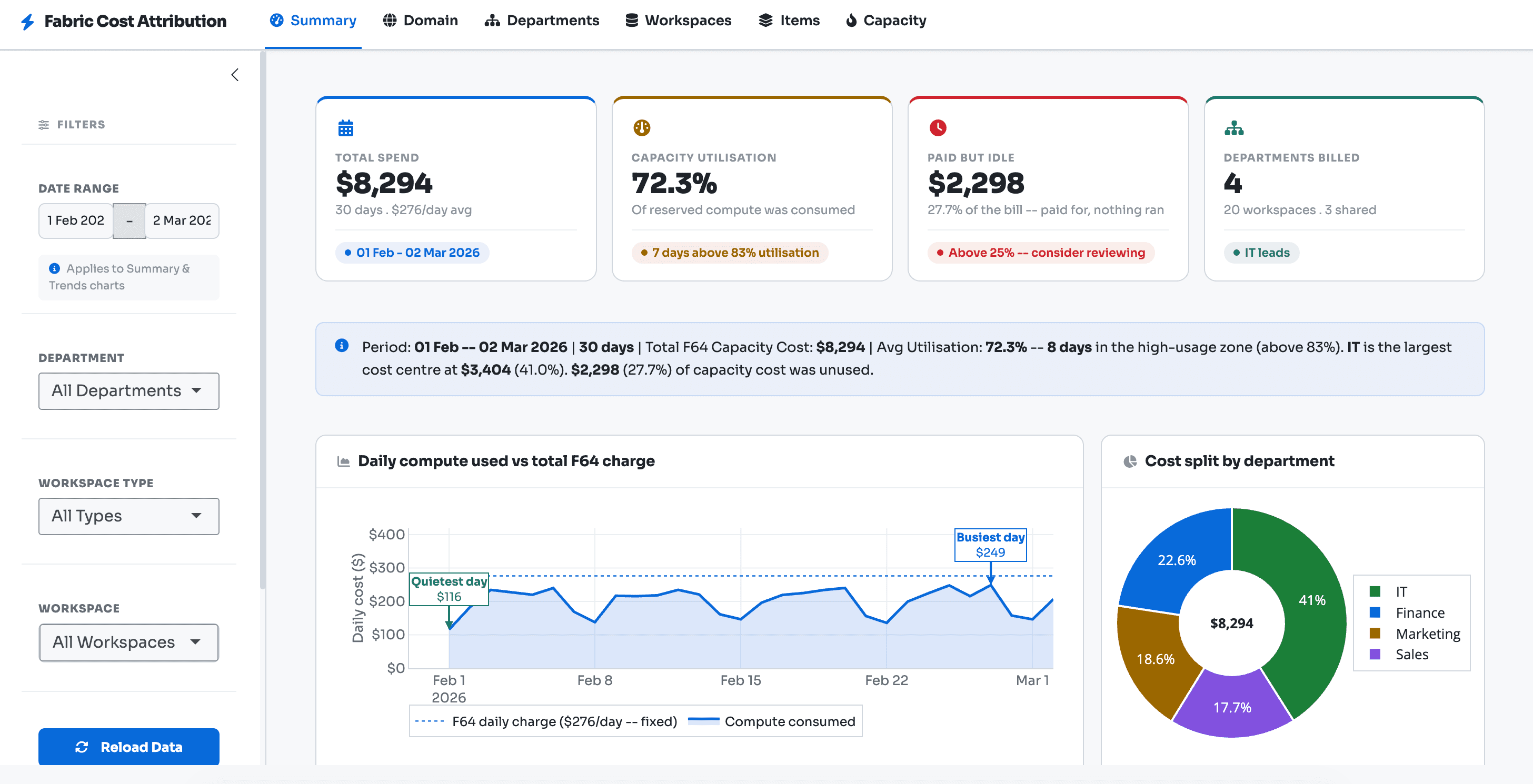This screenshot has height=784, width=1533.
Task: Click the info icon in the date note
Action: point(54,268)
